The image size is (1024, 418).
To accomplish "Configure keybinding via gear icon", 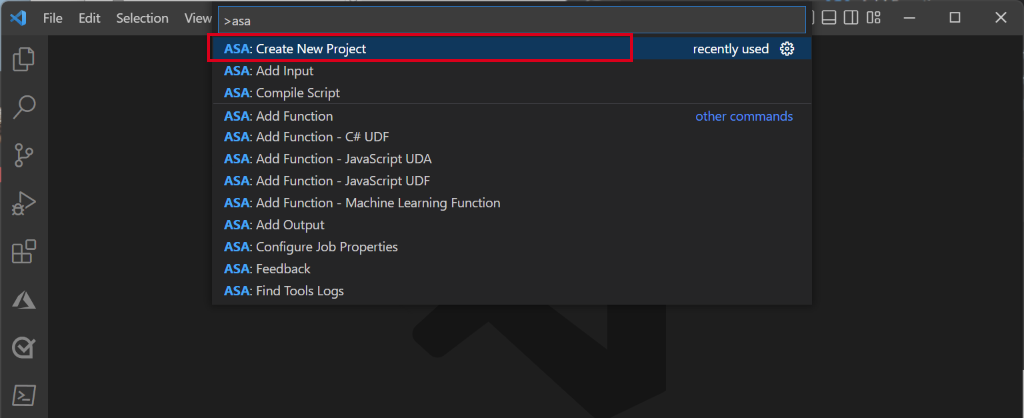I will point(787,49).
